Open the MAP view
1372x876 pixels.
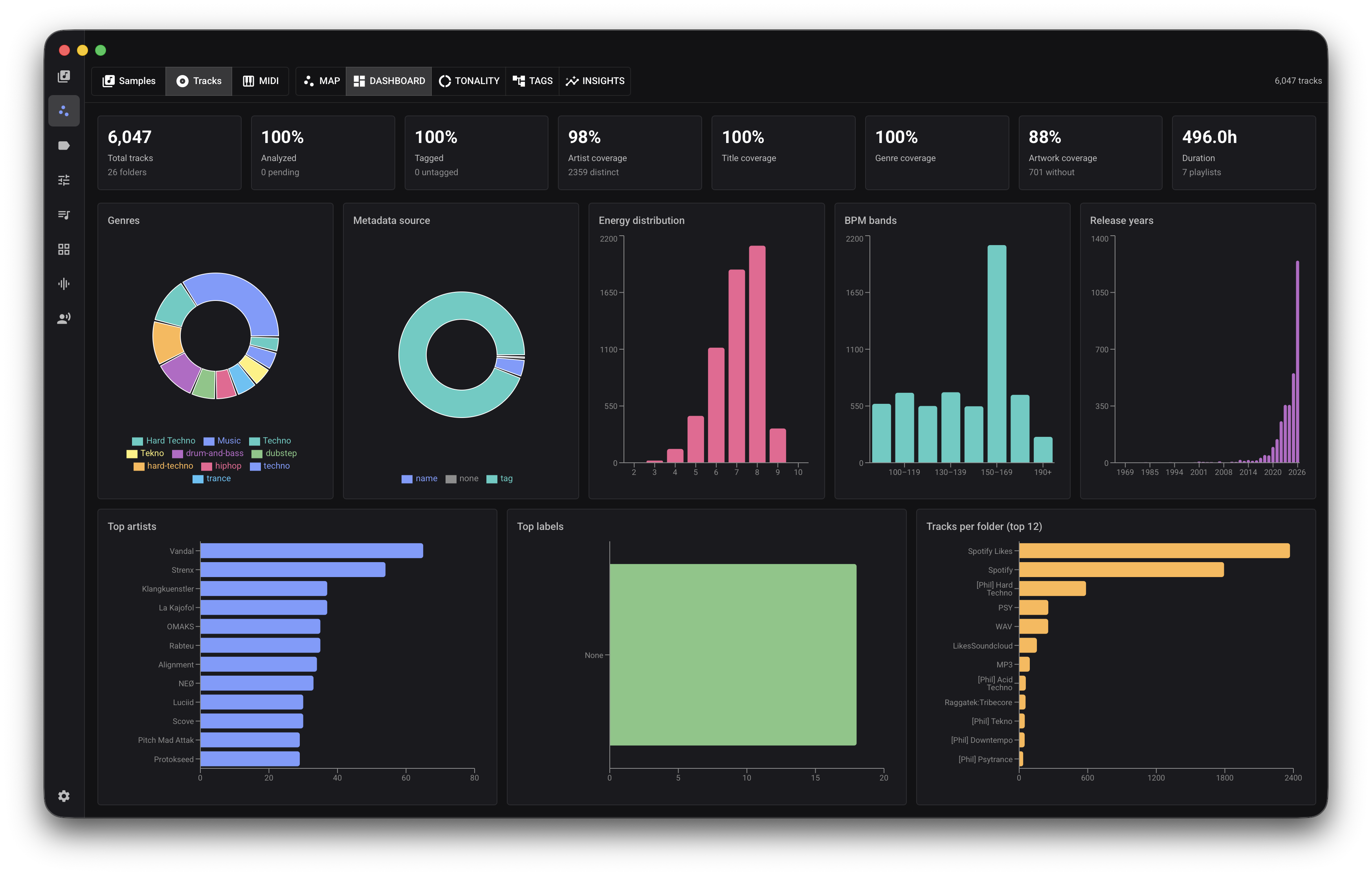point(321,81)
